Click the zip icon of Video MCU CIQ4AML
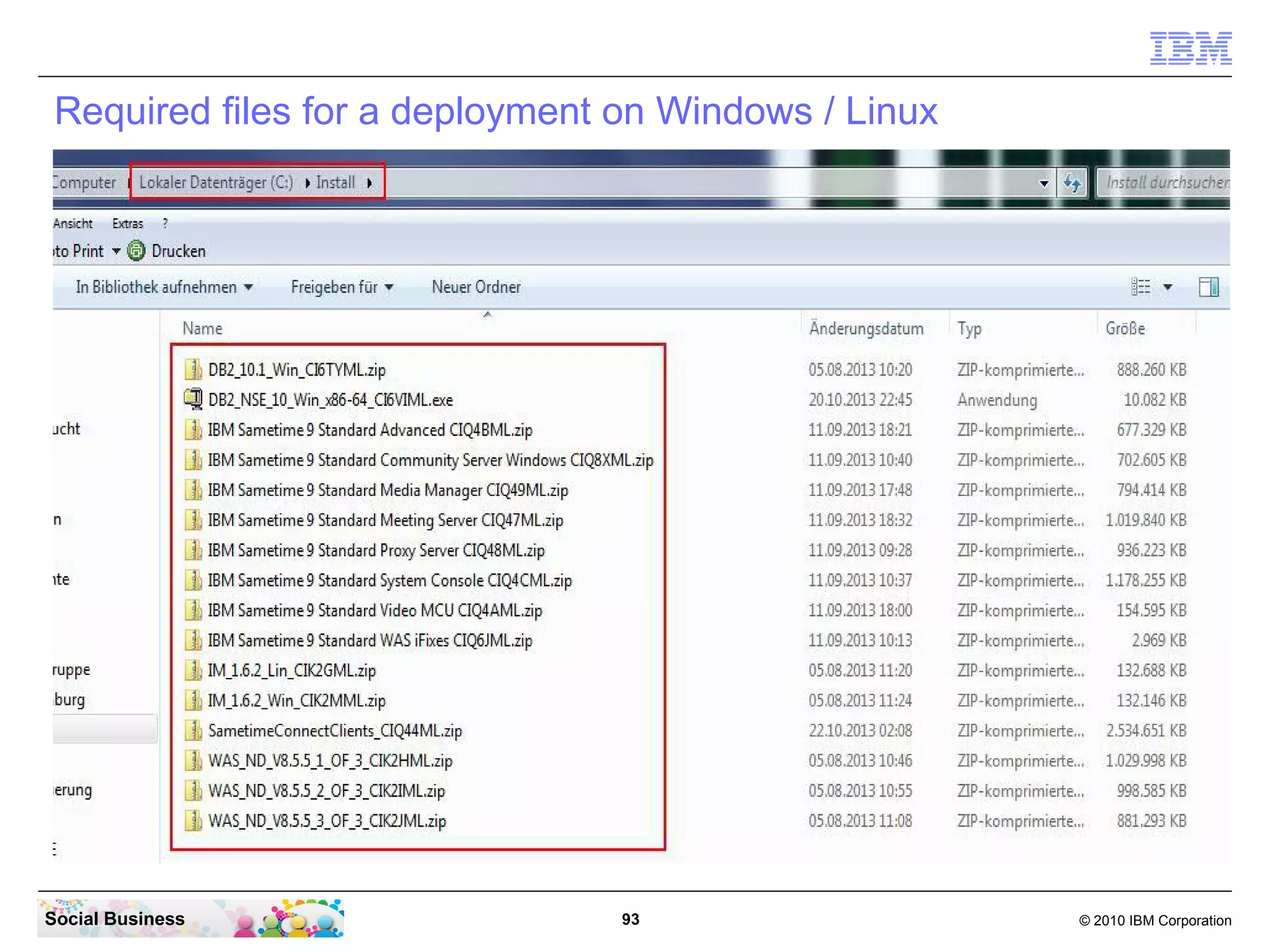 click(x=193, y=610)
